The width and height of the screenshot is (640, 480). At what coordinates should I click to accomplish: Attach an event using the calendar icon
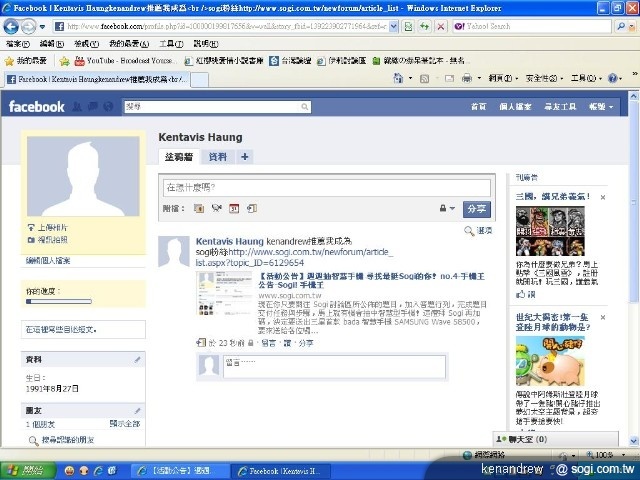233,208
